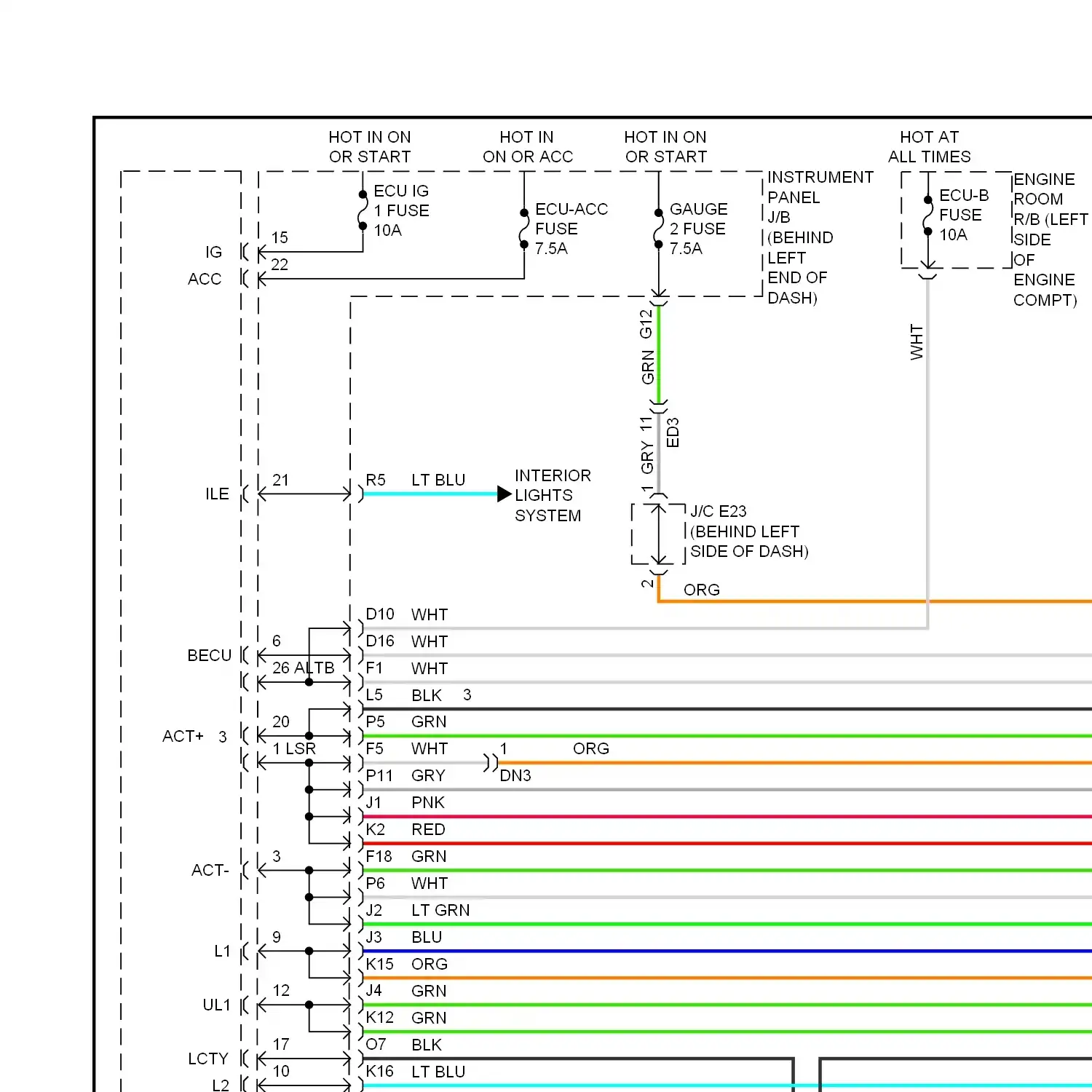The image size is (1092, 1092).
Task: Click the LCTY terminal label
Action: pyautogui.click(x=208, y=1059)
